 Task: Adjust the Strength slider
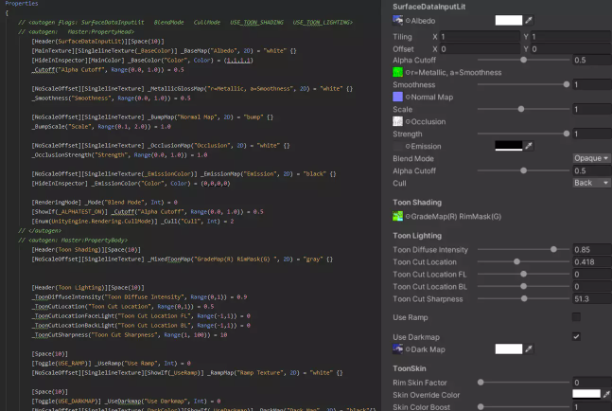[523, 134]
